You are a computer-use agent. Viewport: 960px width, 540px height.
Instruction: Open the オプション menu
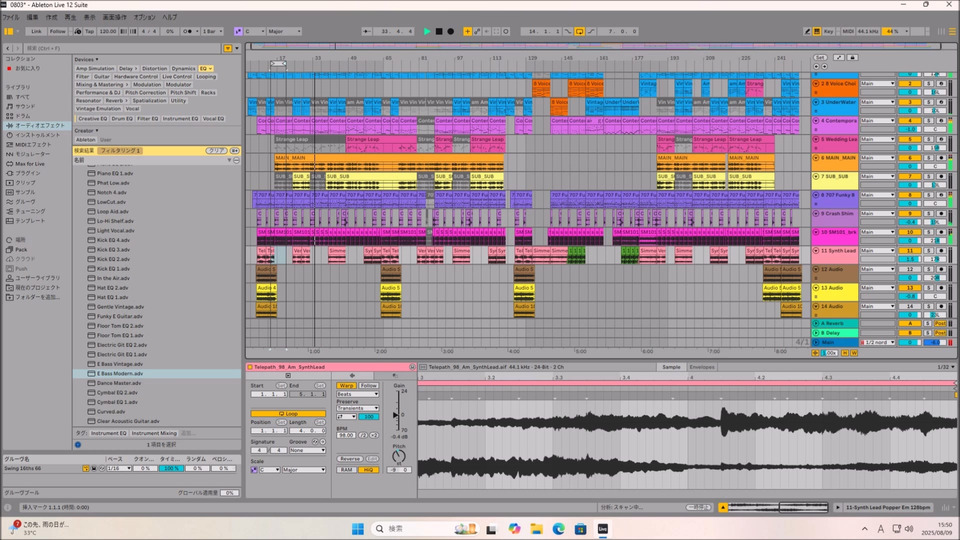click(x=144, y=17)
